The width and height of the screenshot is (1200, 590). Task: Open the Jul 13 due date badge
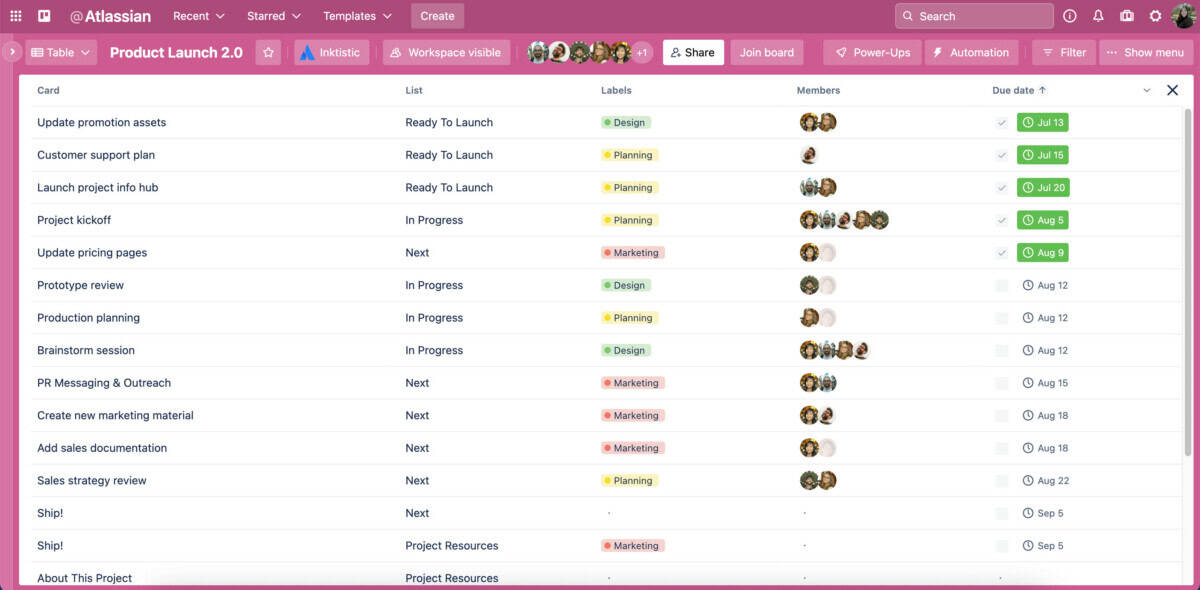point(1043,123)
